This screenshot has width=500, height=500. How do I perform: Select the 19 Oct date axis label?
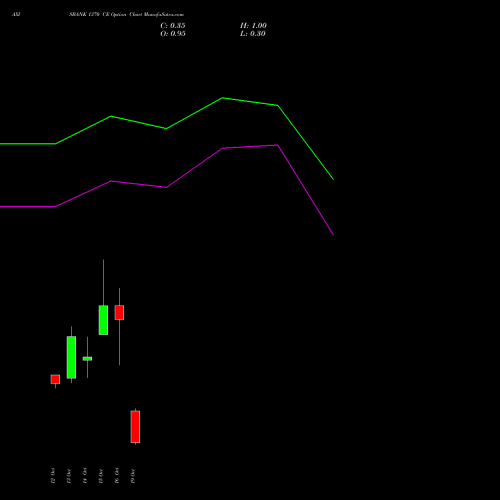(133, 476)
